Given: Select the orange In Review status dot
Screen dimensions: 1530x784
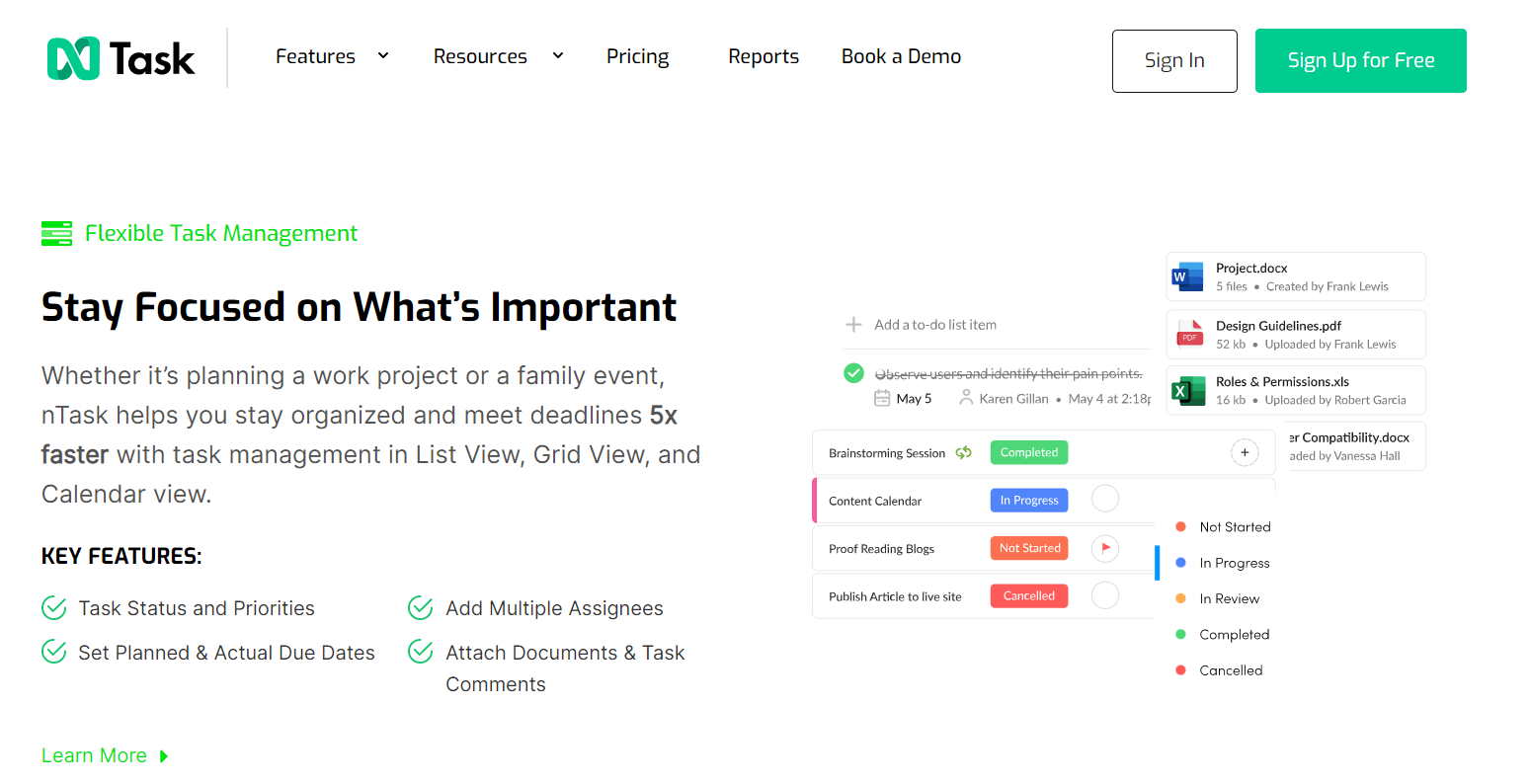Looking at the screenshot, I should click(x=1180, y=598).
